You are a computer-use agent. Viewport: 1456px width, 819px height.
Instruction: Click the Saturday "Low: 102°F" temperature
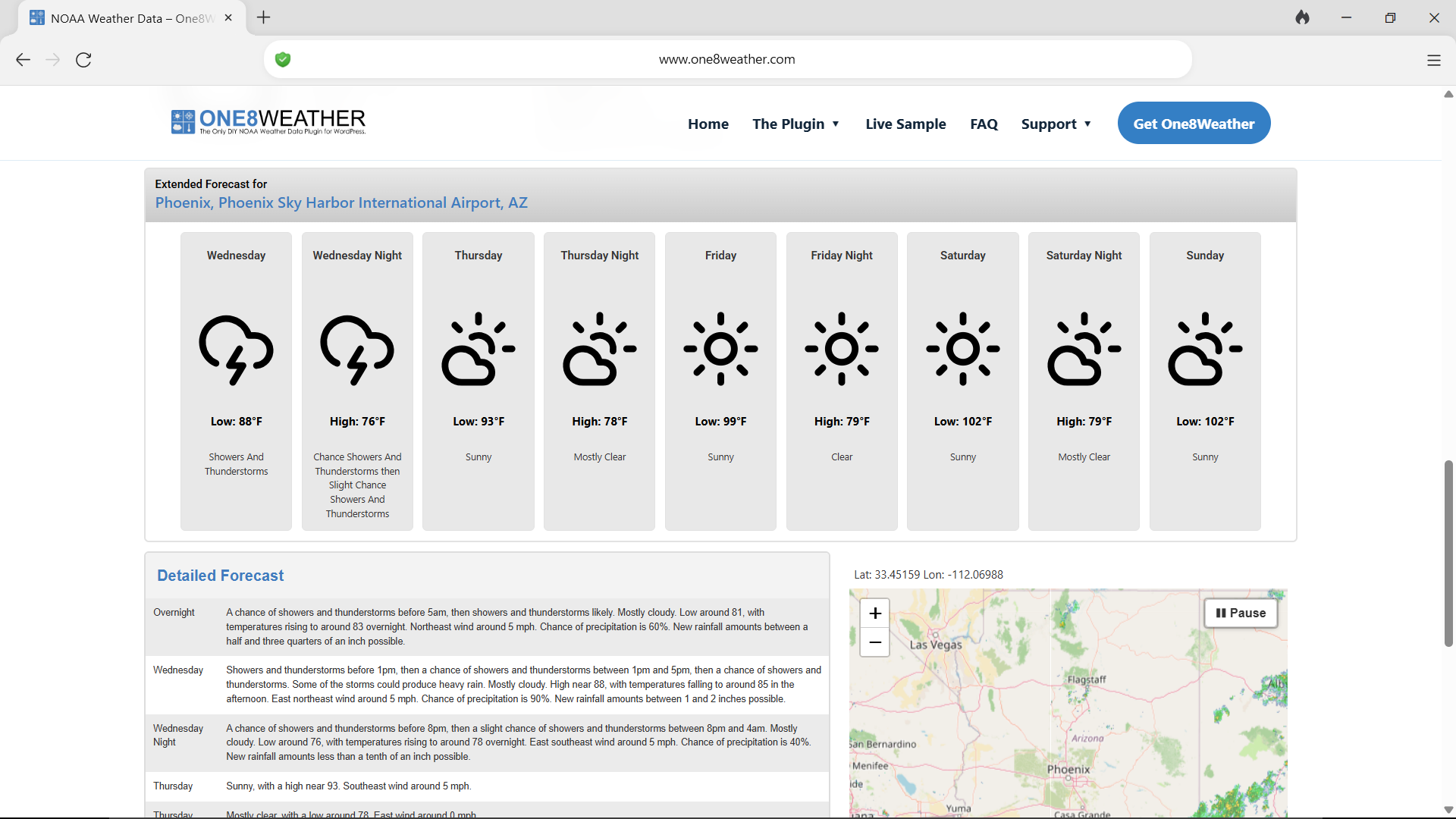tap(963, 422)
